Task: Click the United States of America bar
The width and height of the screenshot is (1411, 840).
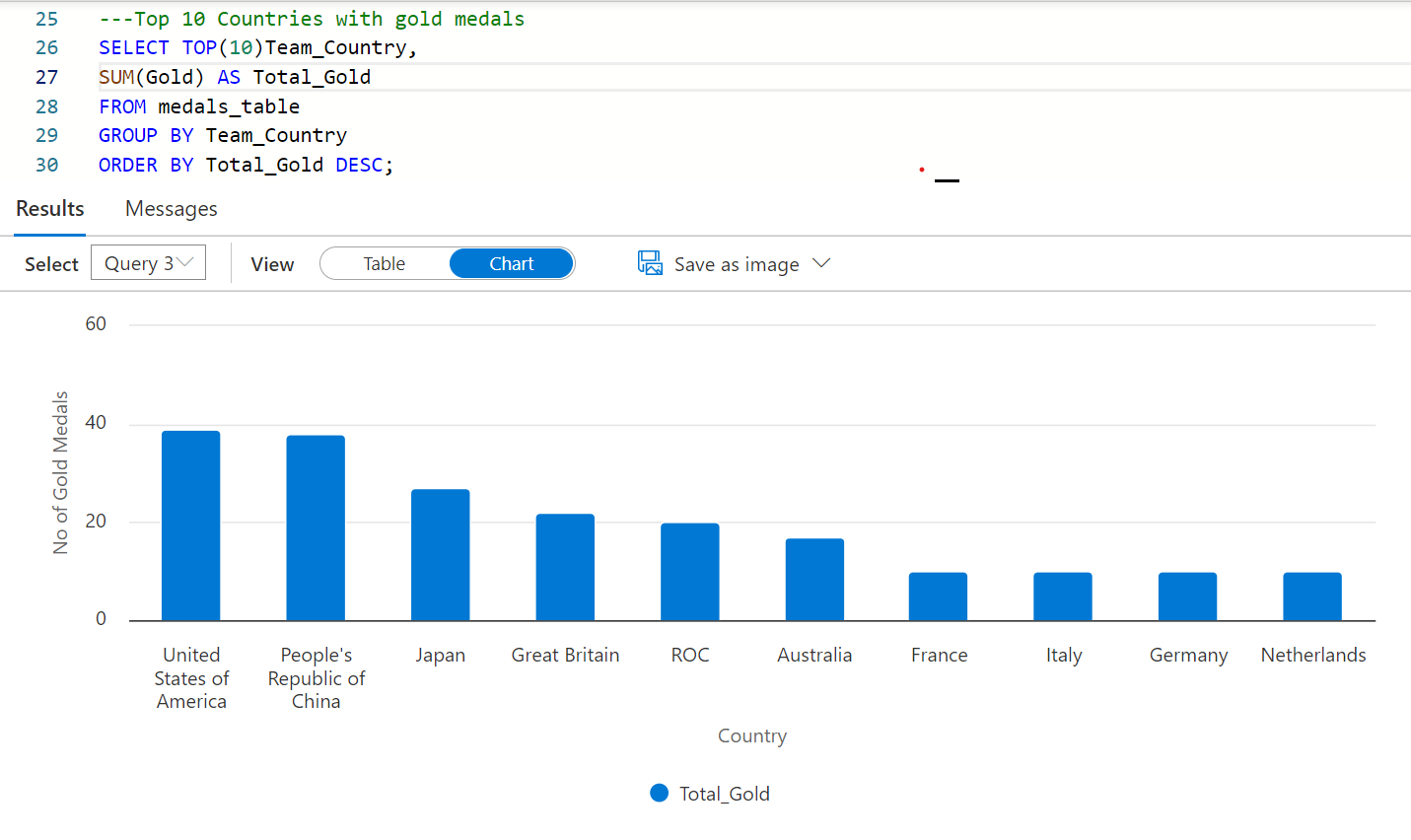Action: (191, 525)
